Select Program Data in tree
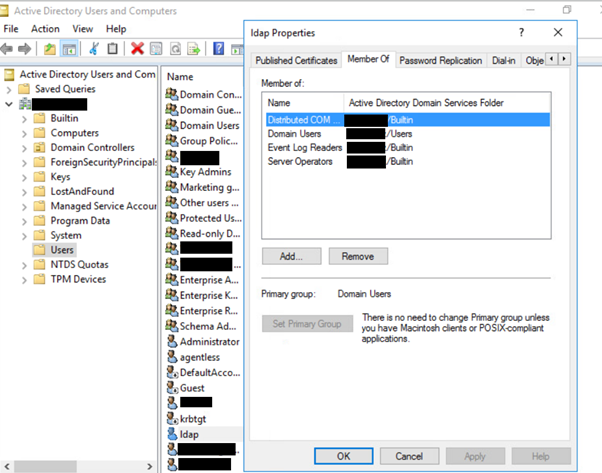This screenshot has width=602, height=473. [72, 220]
